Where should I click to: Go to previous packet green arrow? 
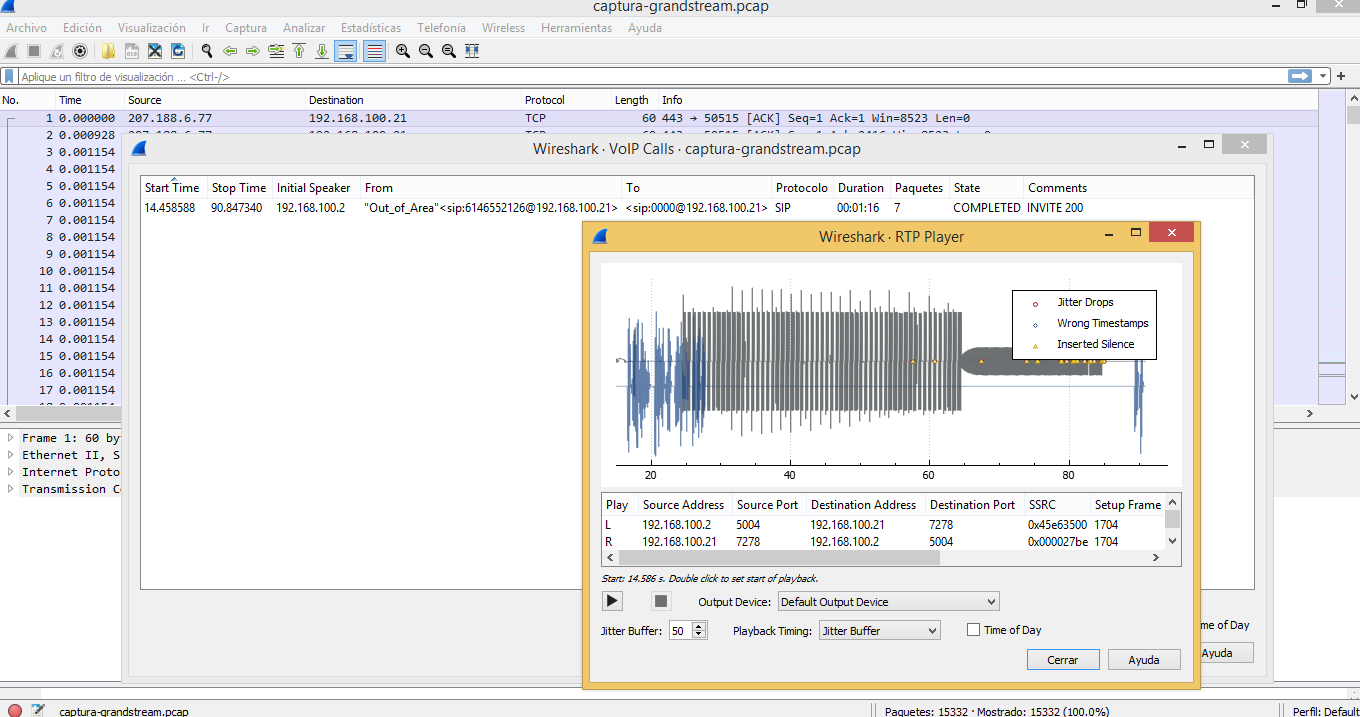[230, 51]
